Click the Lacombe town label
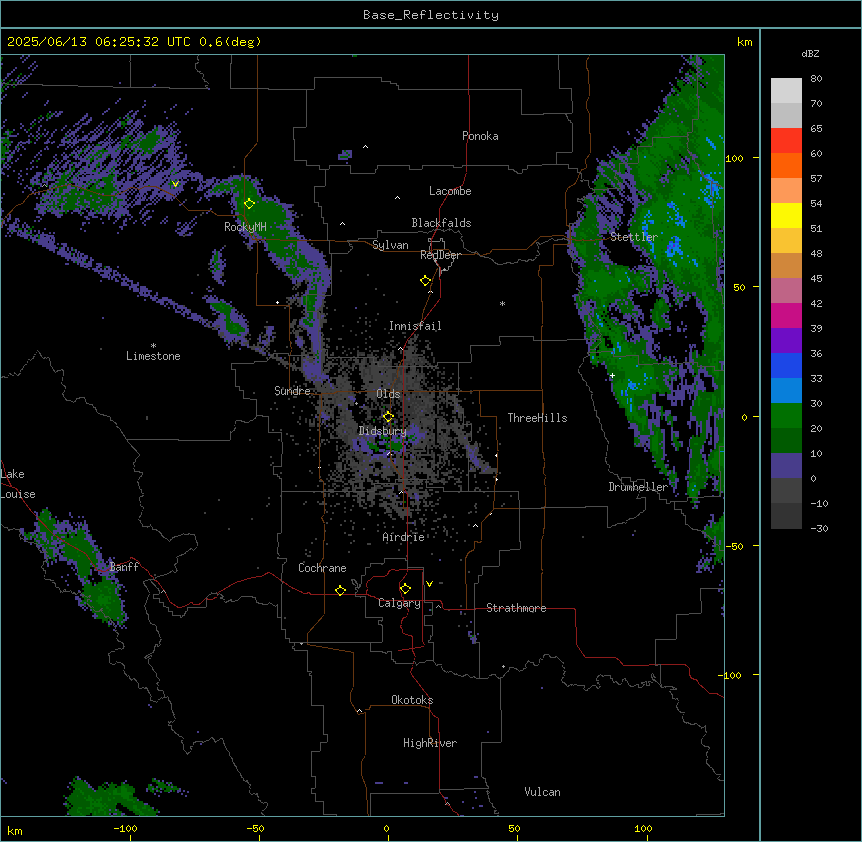862x842 pixels. (450, 191)
